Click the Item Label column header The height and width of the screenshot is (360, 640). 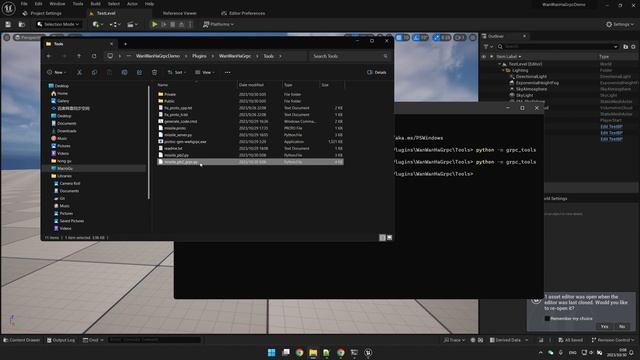509,57
